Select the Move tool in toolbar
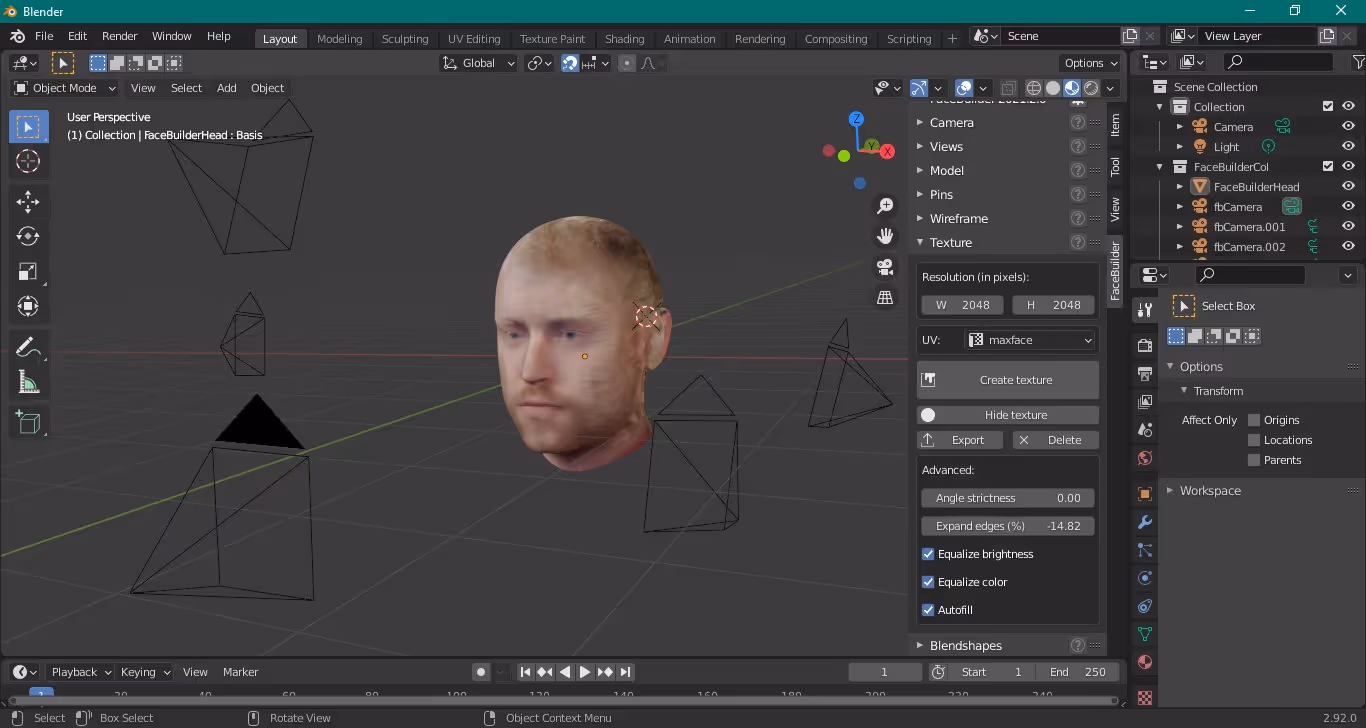 click(x=28, y=201)
